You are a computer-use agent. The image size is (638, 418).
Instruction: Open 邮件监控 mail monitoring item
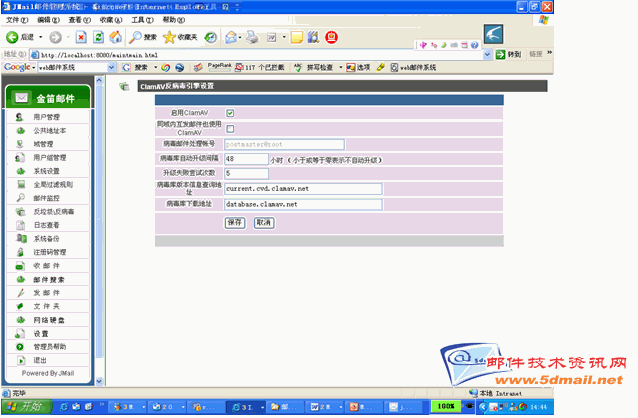click(x=48, y=198)
